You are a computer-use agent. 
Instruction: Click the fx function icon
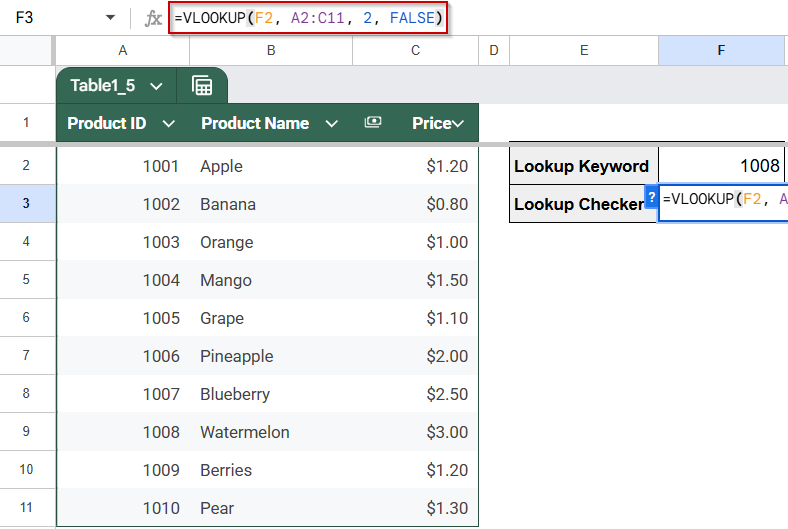pyautogui.click(x=153, y=18)
